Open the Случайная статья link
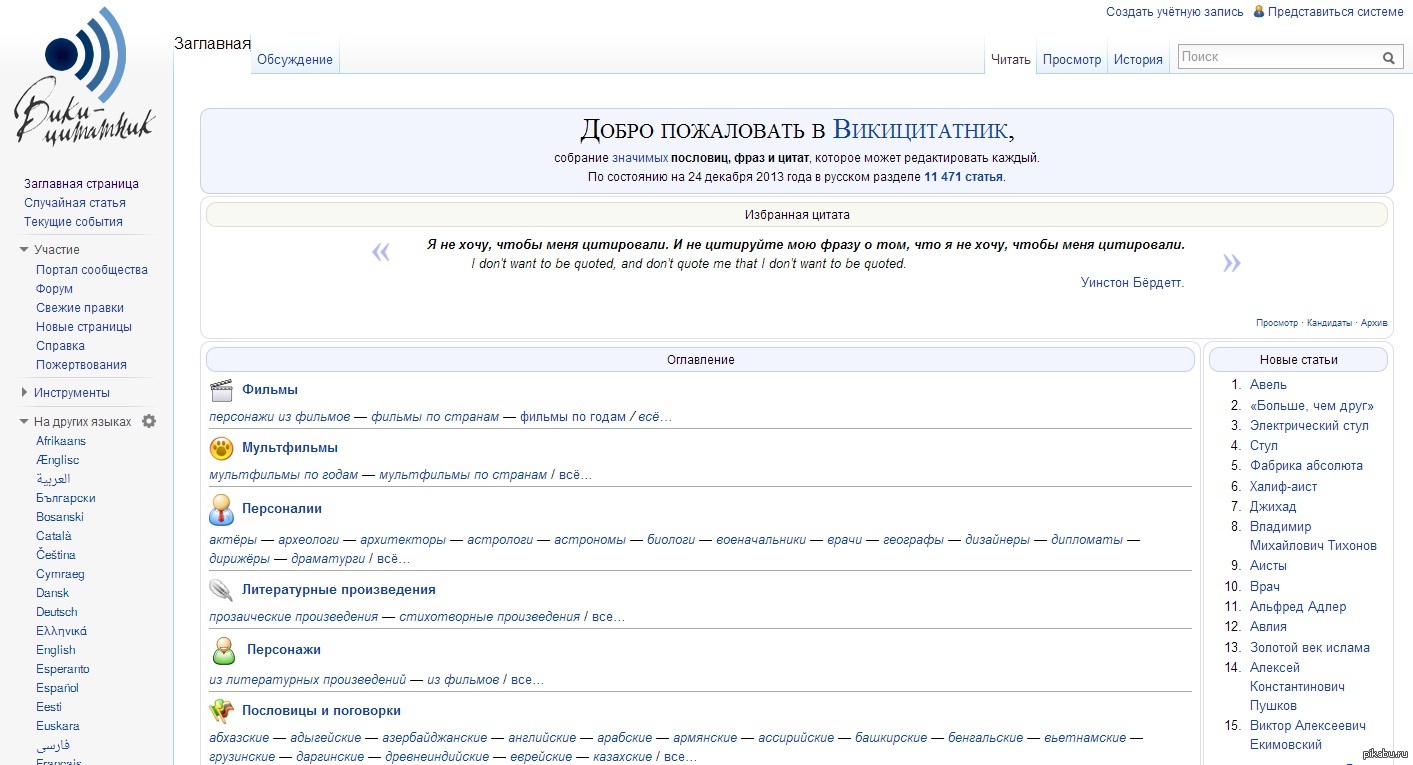Viewport: 1413px width, 765px height. pyautogui.click(x=75, y=203)
